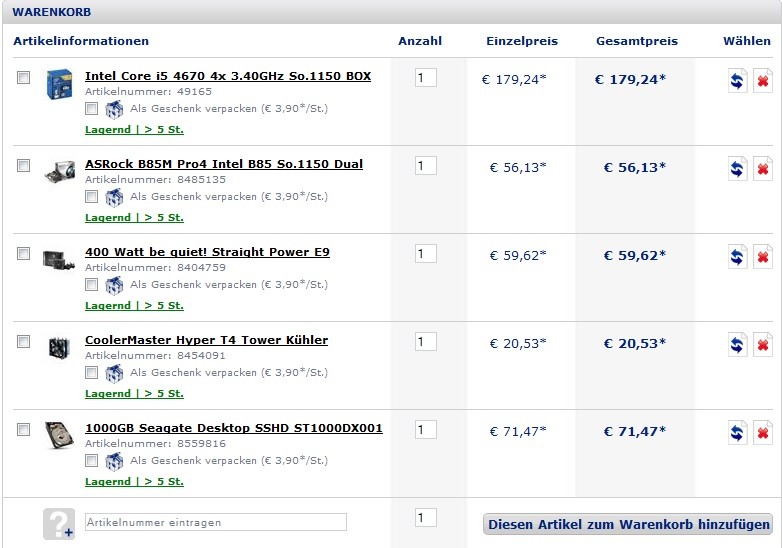
Task: Open ASRock B85M Pro4 product link
Action: tap(224, 164)
